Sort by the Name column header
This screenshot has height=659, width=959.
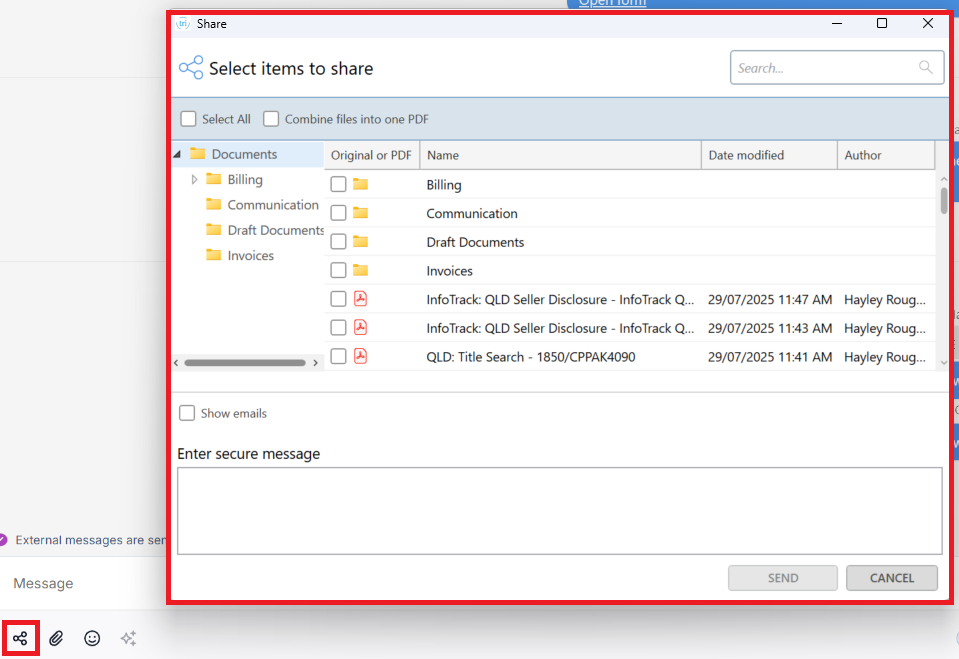coord(560,155)
